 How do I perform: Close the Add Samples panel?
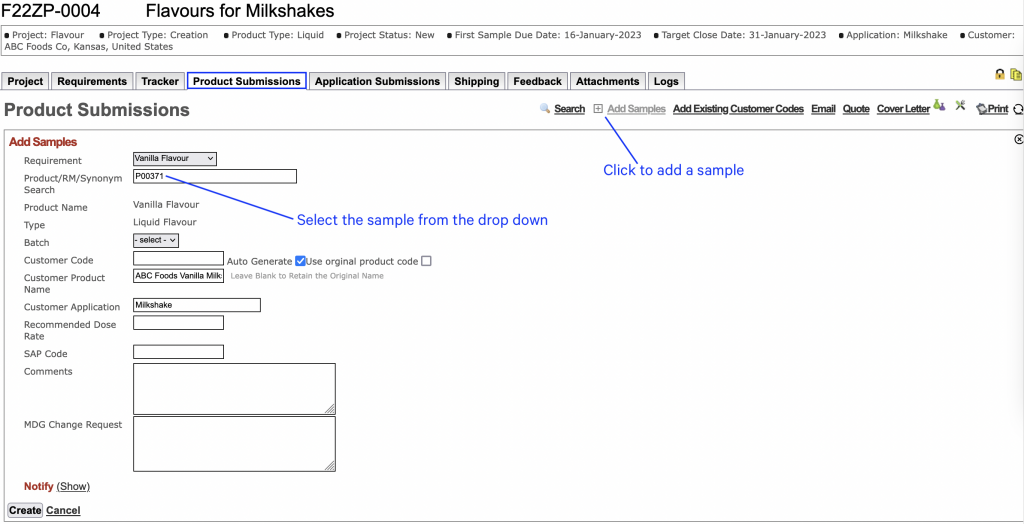(x=1018, y=140)
